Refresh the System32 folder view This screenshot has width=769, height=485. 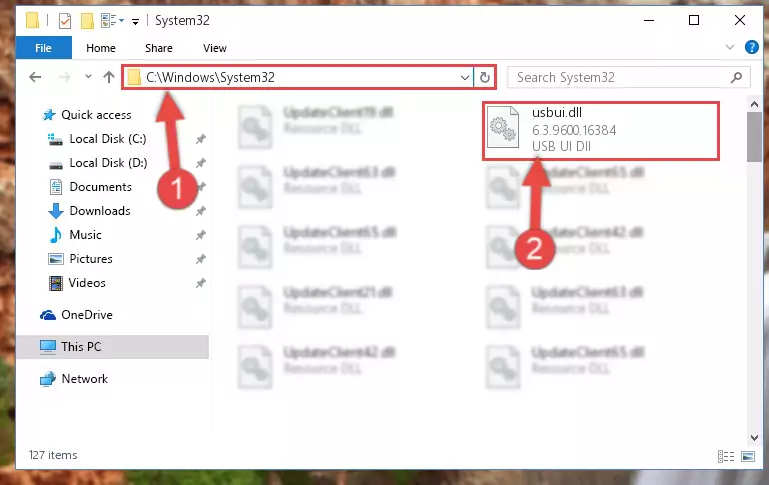click(x=485, y=77)
